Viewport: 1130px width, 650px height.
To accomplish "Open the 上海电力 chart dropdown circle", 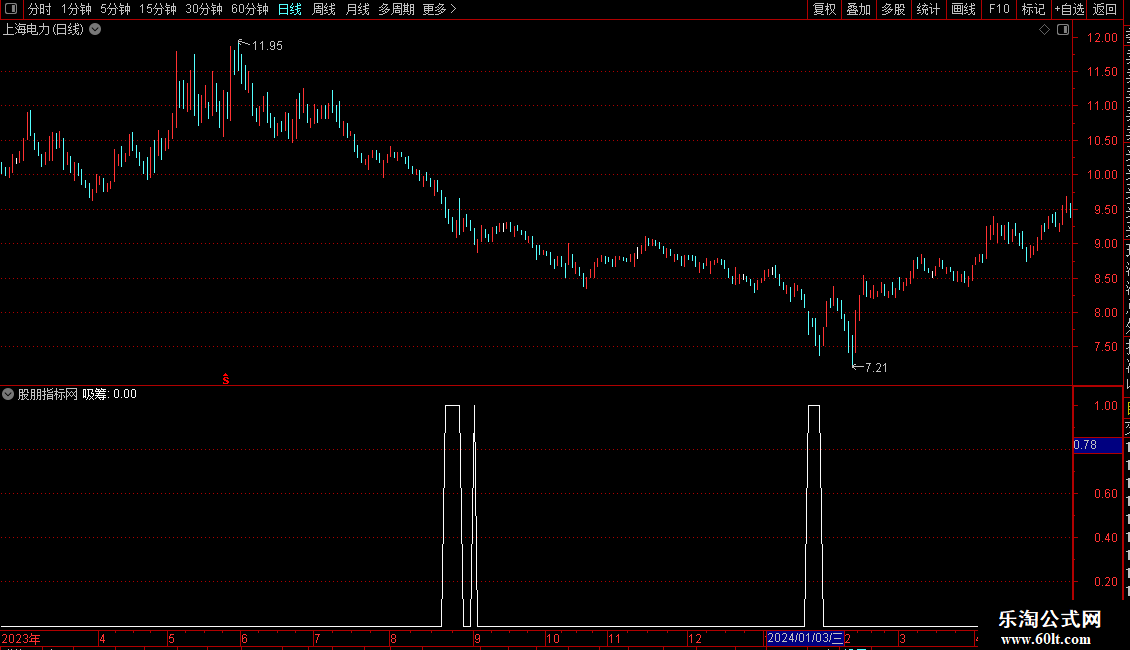I will pyautogui.click(x=95, y=30).
